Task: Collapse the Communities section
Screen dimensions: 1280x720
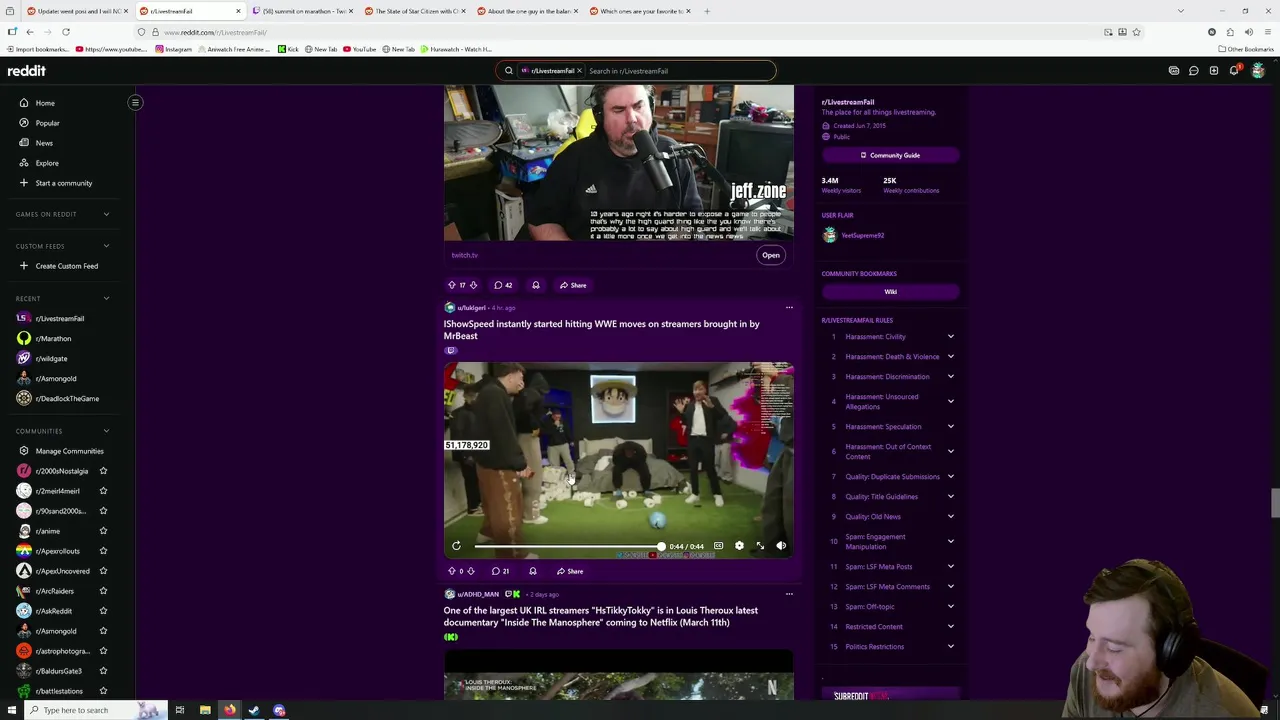Action: click(106, 431)
